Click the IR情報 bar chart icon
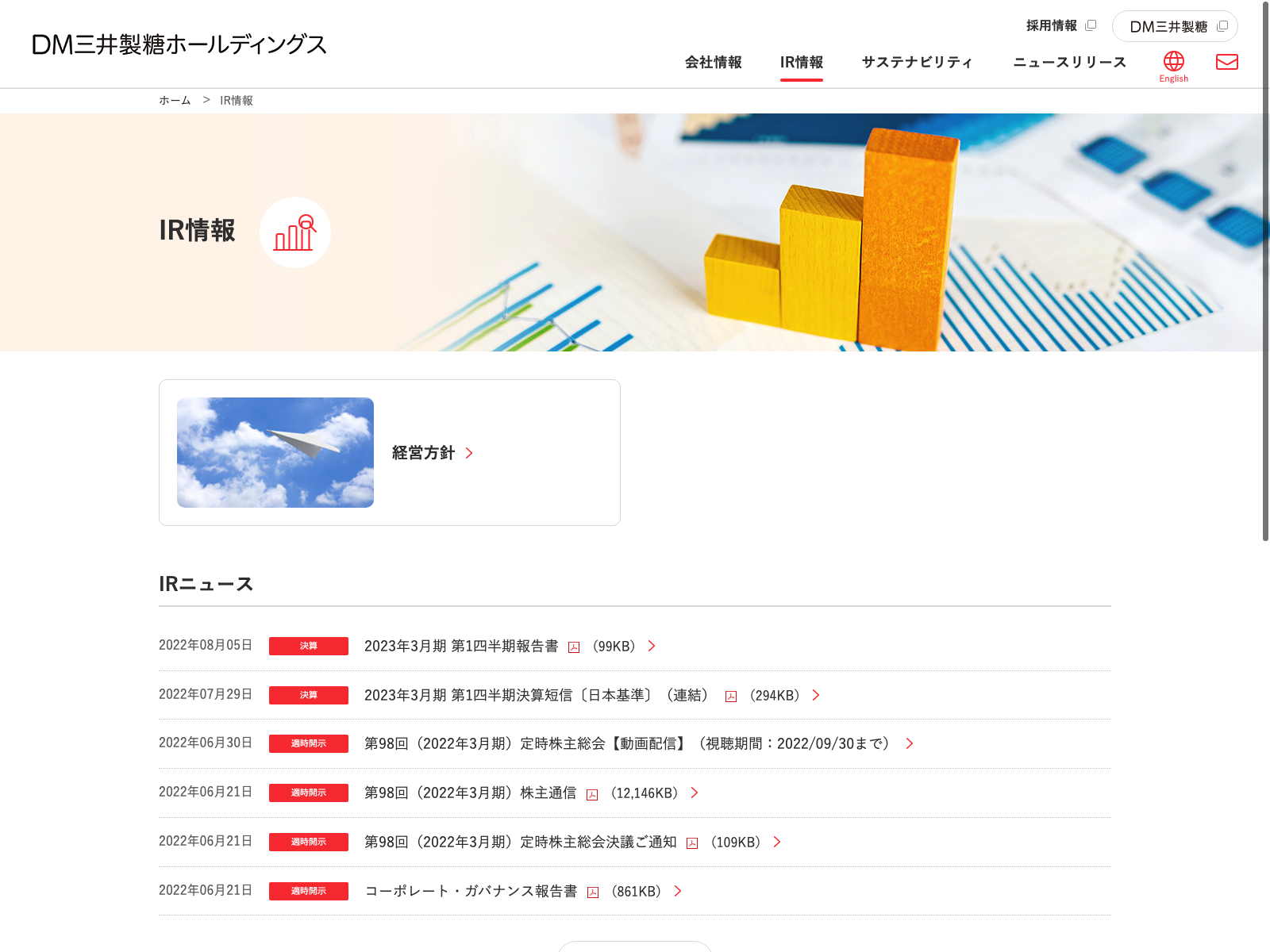This screenshot has width=1270, height=952. (x=294, y=232)
